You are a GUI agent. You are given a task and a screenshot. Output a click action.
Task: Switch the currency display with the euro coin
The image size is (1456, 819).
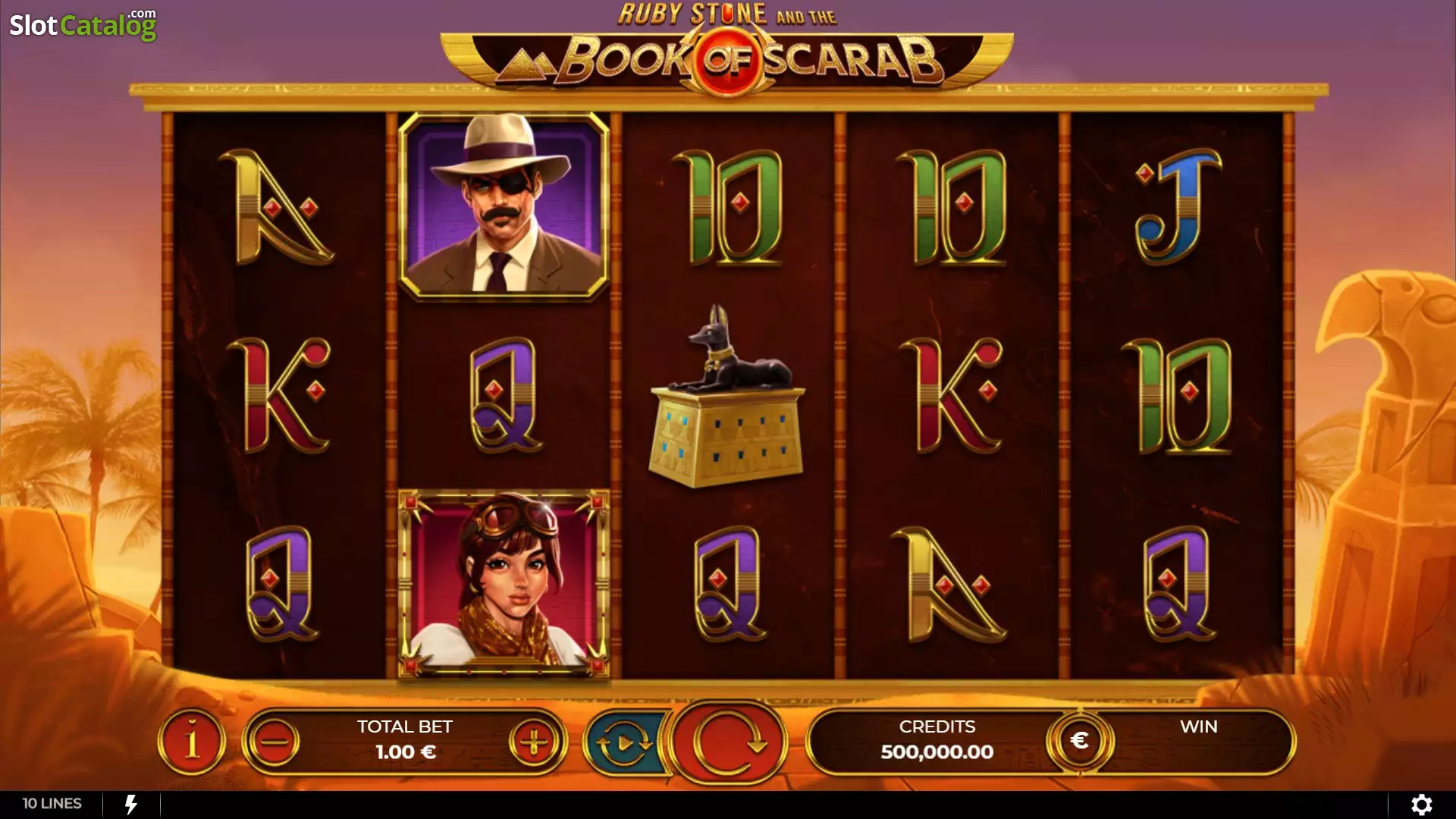click(x=1080, y=740)
